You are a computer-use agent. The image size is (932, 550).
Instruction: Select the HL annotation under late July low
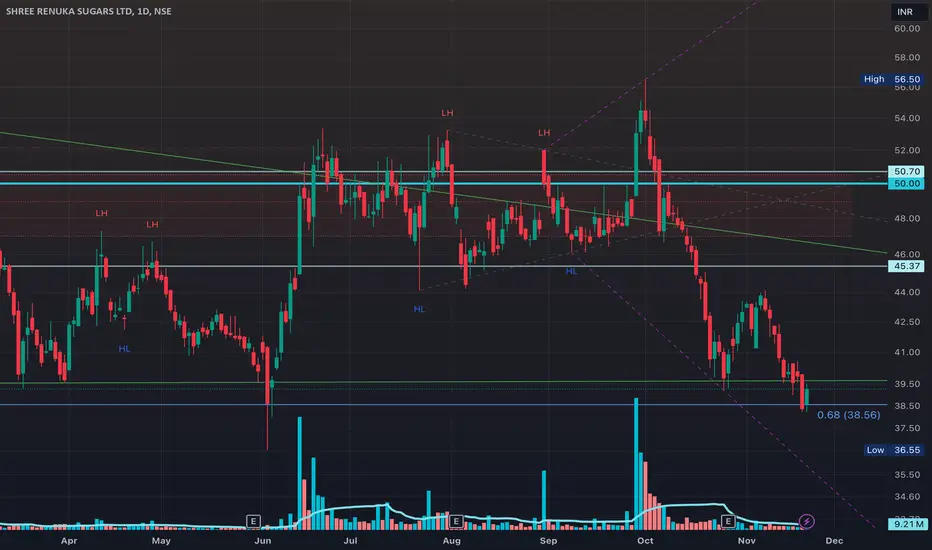tap(419, 309)
